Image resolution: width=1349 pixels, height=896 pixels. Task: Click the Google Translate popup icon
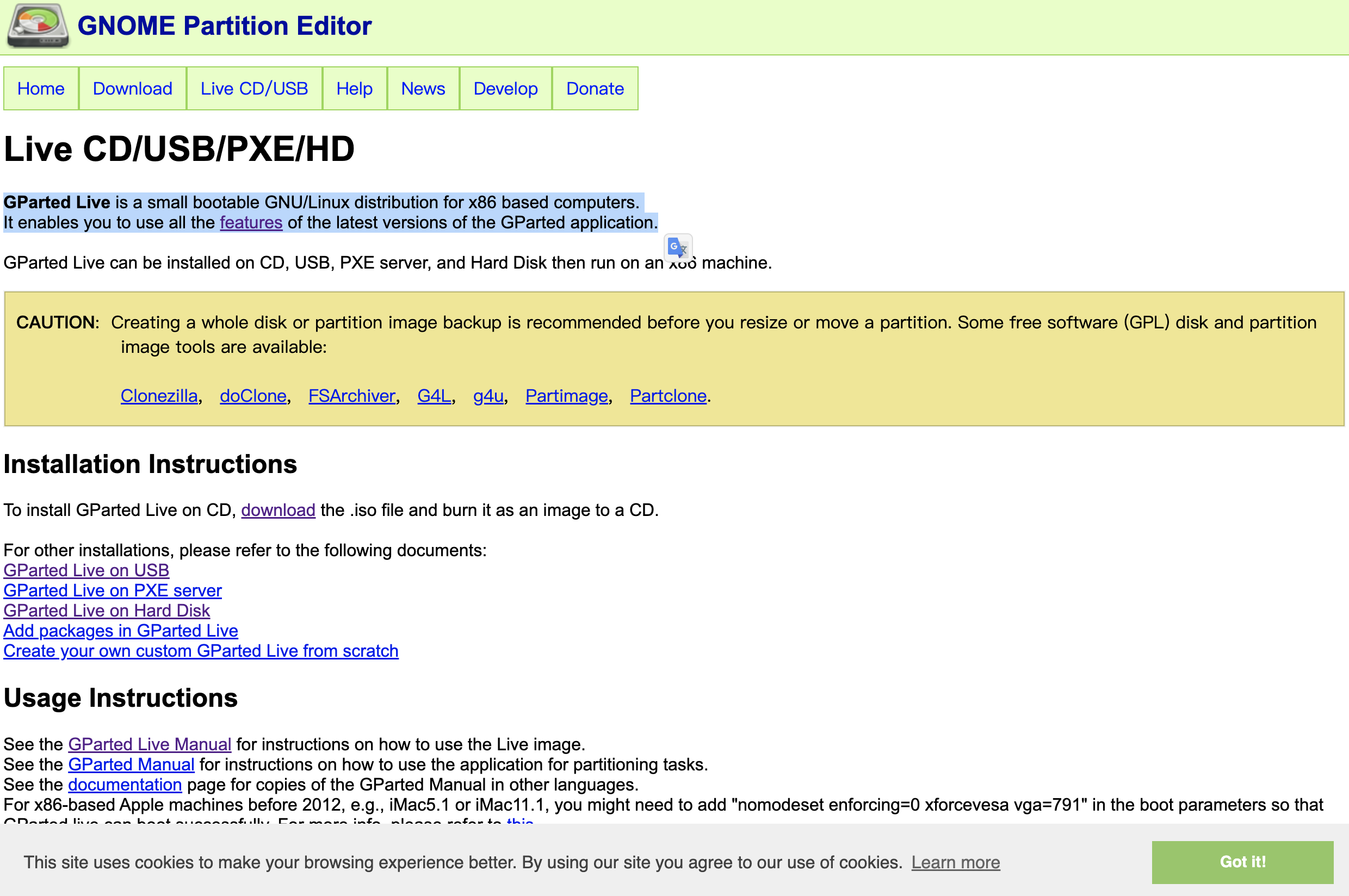(x=678, y=248)
